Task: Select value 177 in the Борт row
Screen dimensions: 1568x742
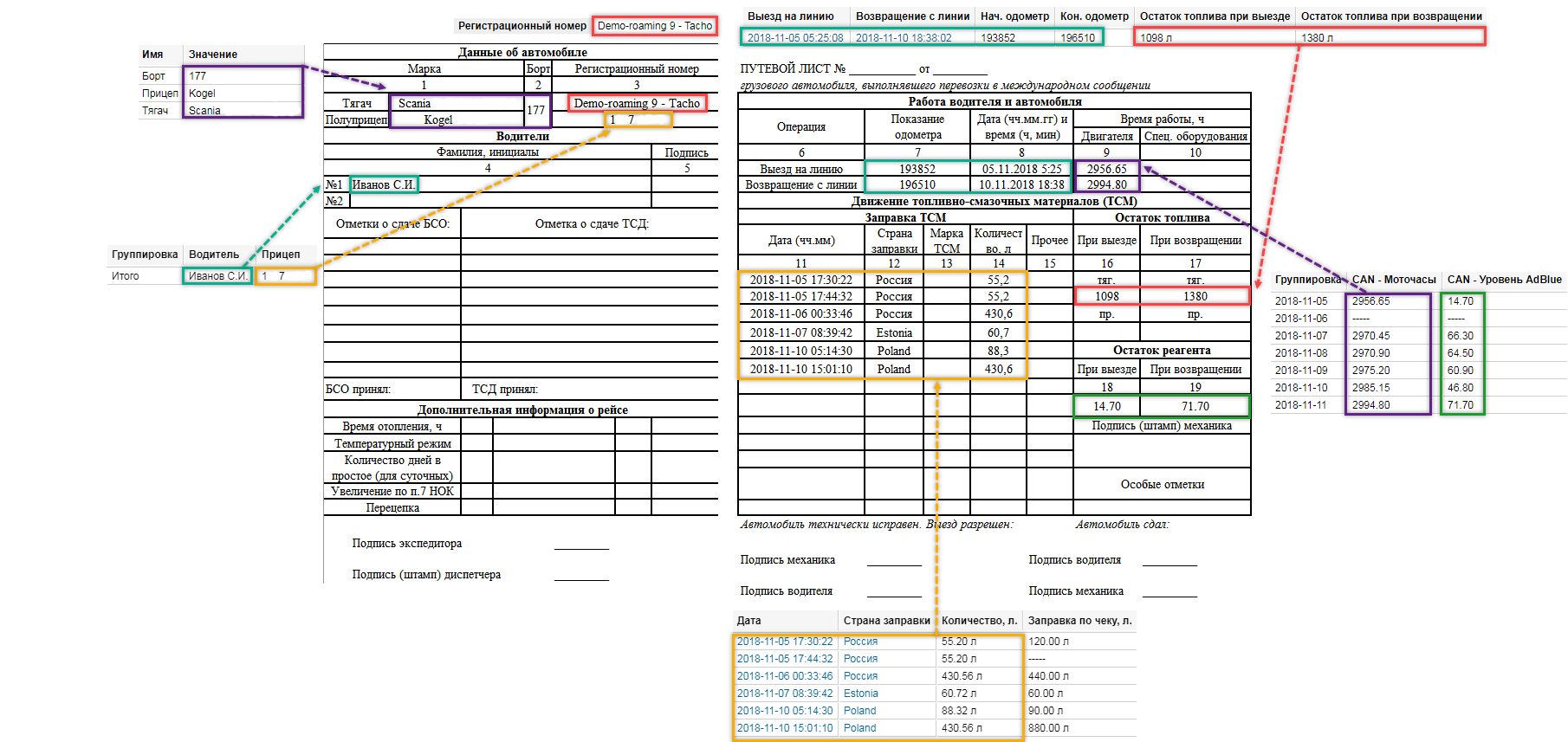Action: coord(198,76)
